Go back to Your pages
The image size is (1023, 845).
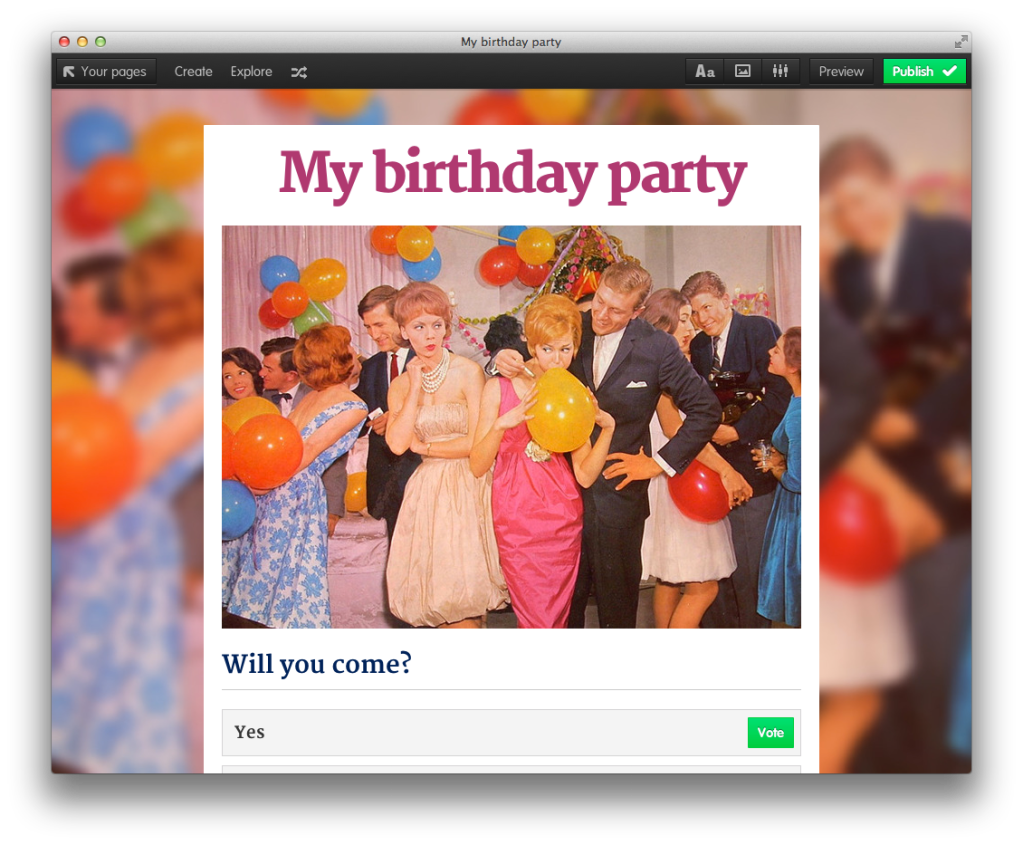coord(106,72)
